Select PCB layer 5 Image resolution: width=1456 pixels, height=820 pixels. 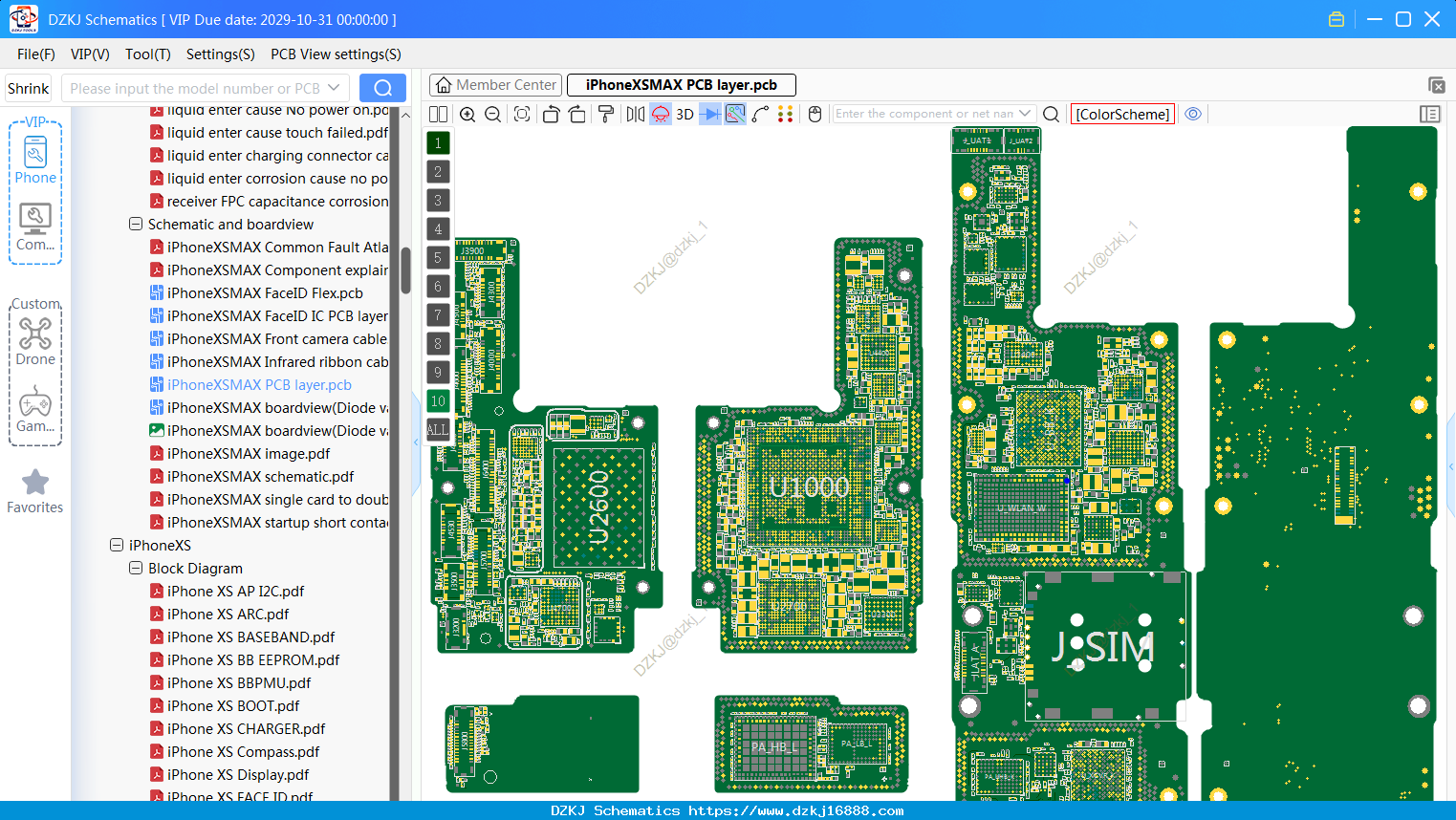tap(438, 258)
